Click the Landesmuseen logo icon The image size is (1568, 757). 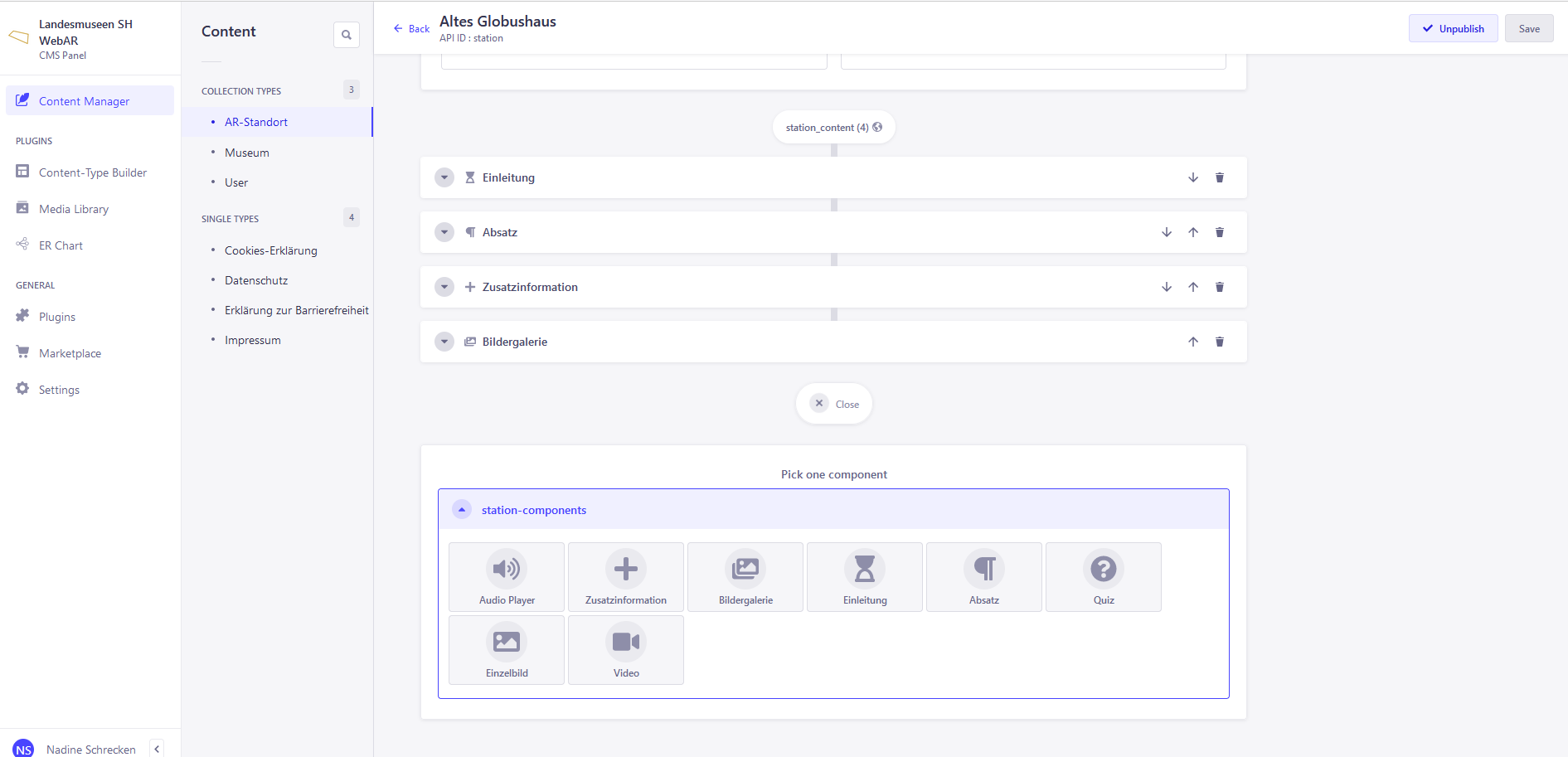[18, 37]
